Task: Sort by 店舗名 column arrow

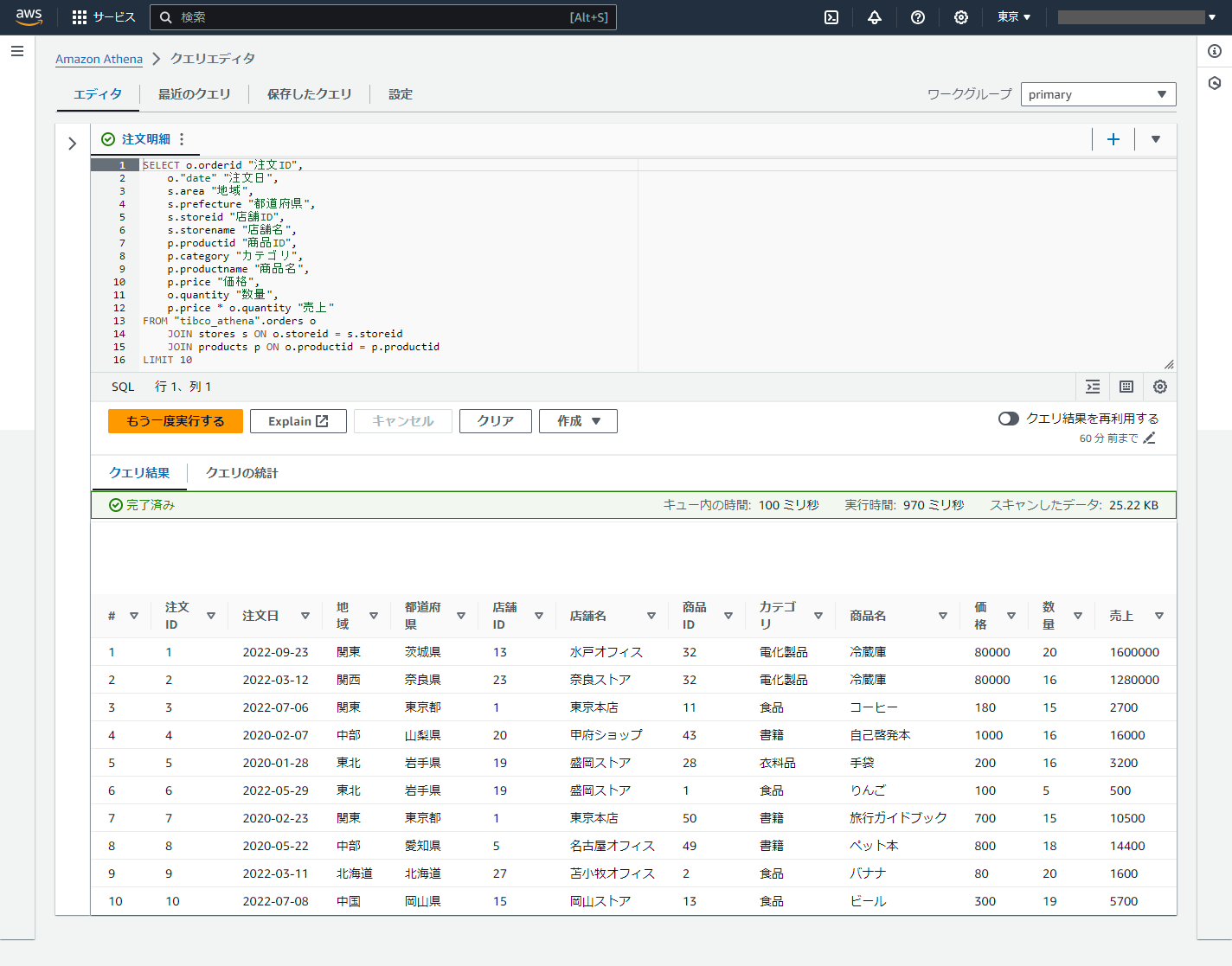Action: point(651,616)
